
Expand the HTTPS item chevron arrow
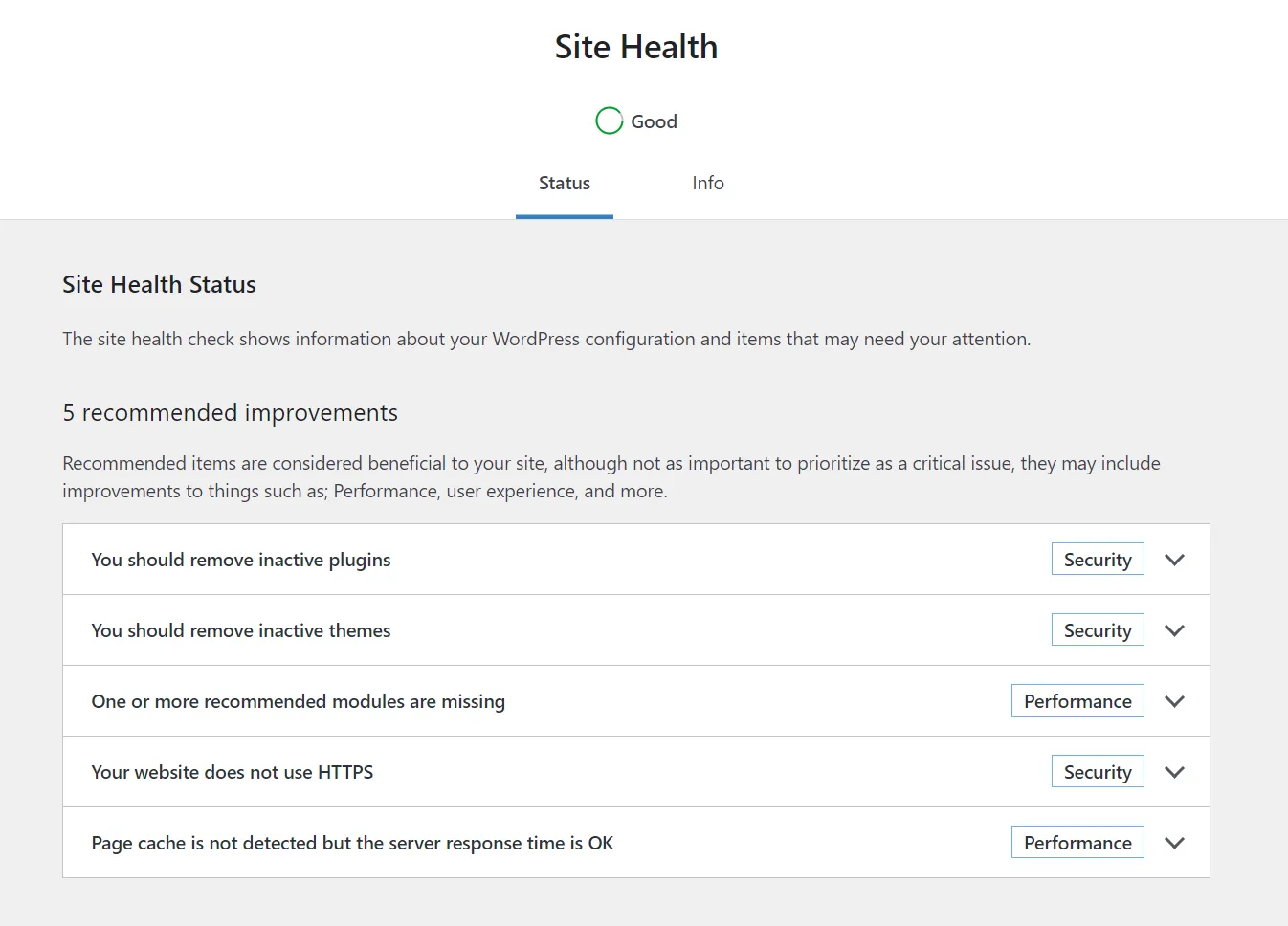[1174, 772]
